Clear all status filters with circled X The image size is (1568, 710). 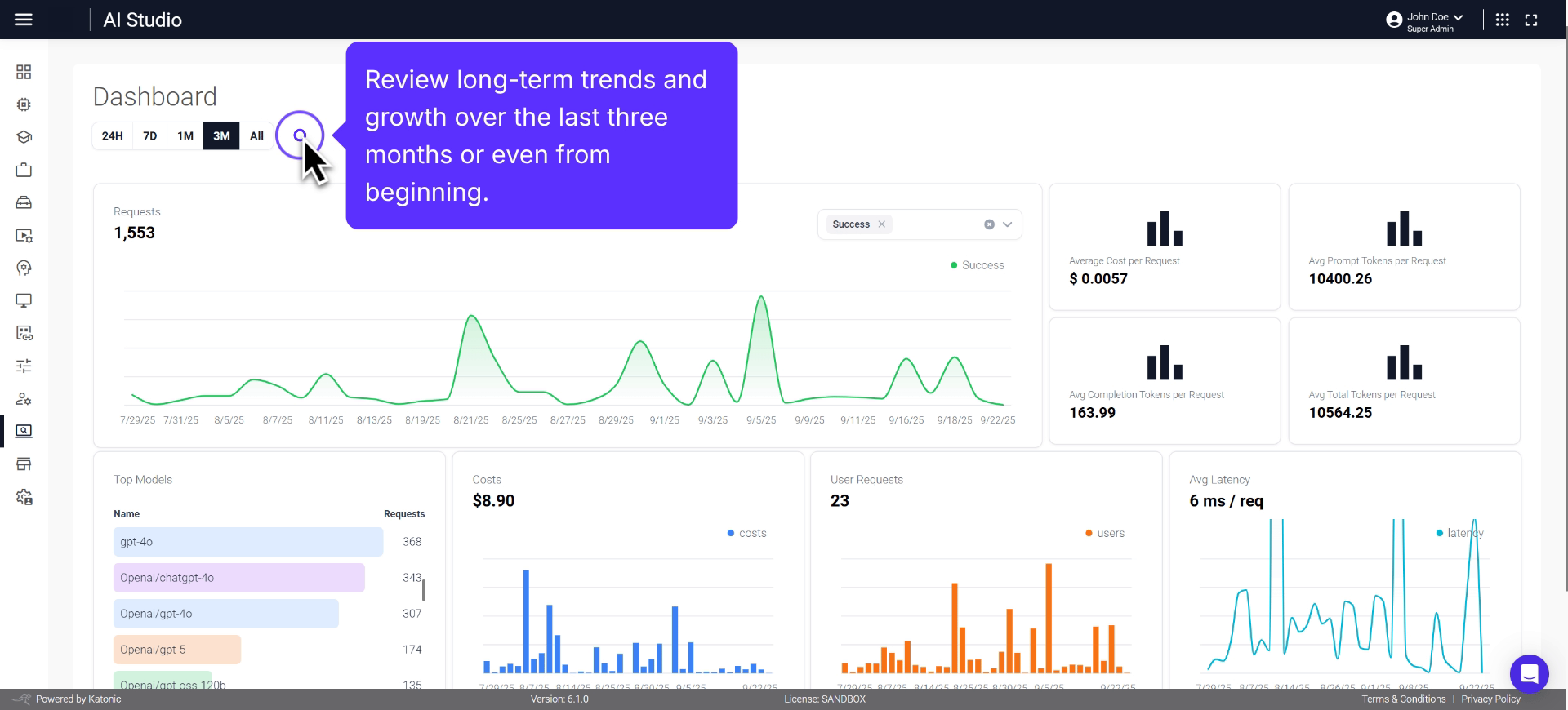[989, 224]
